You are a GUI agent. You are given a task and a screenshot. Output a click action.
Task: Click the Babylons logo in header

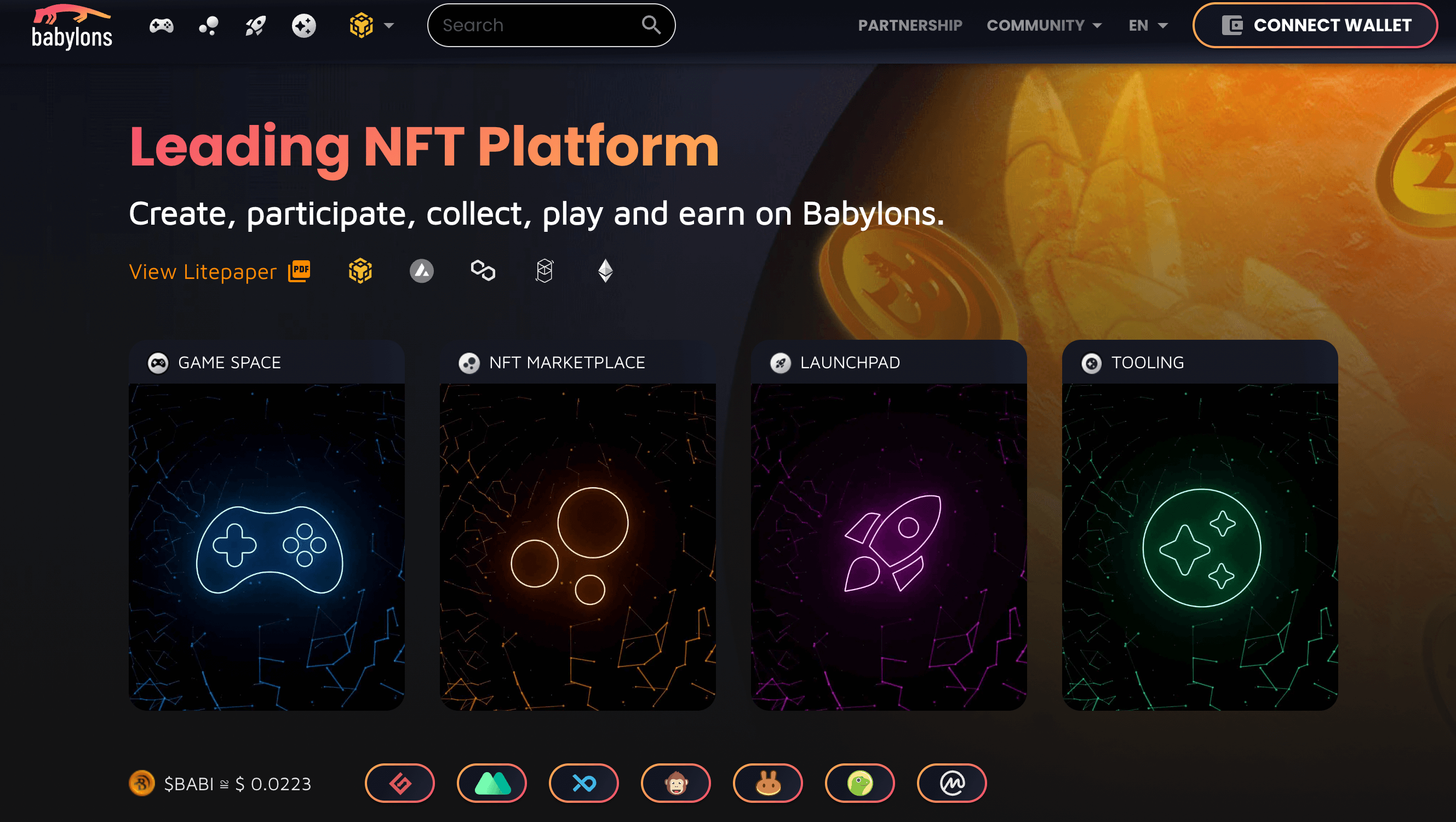(72, 26)
